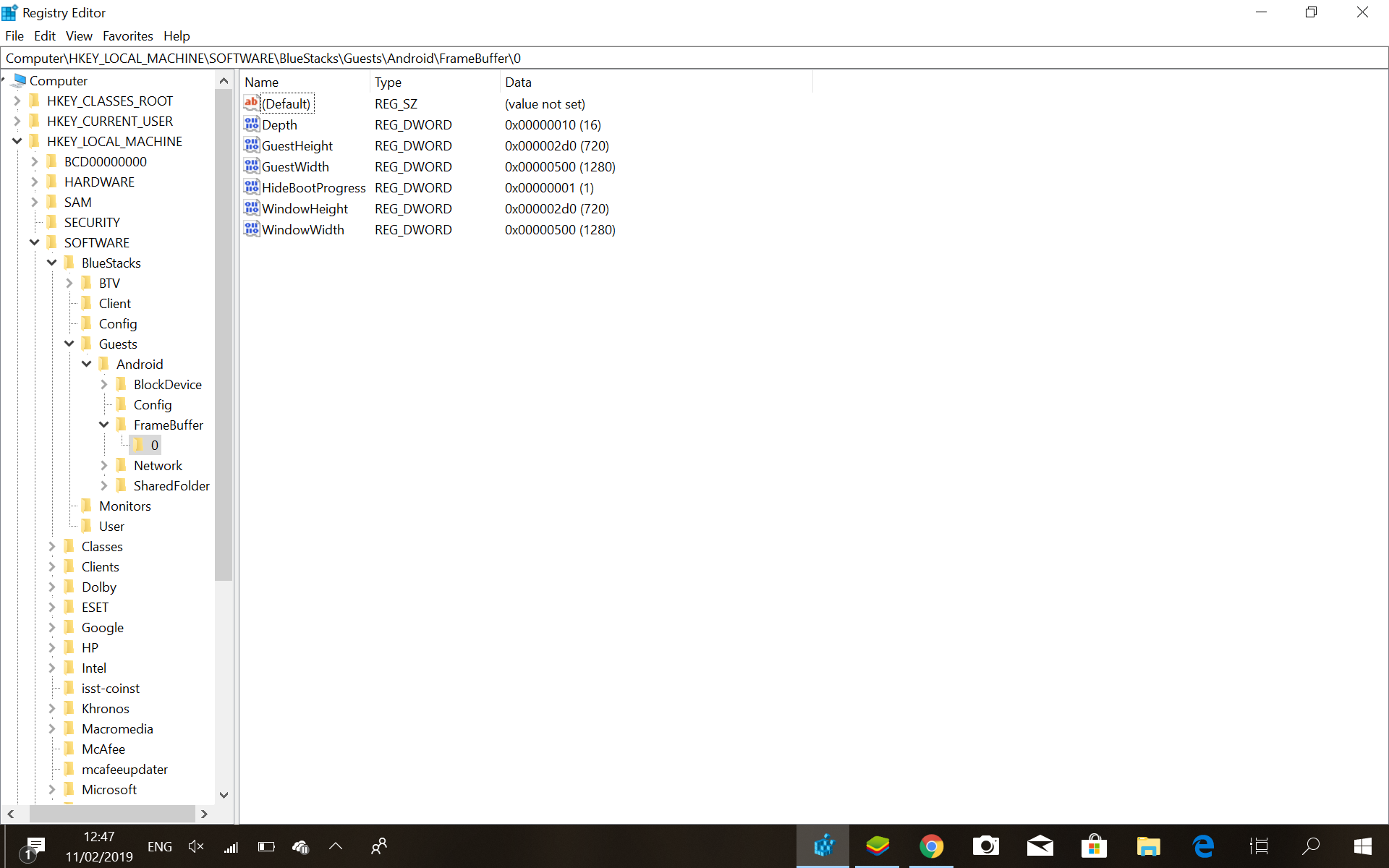The width and height of the screenshot is (1389, 868).
Task: Click the Data column header
Action: coord(657,82)
